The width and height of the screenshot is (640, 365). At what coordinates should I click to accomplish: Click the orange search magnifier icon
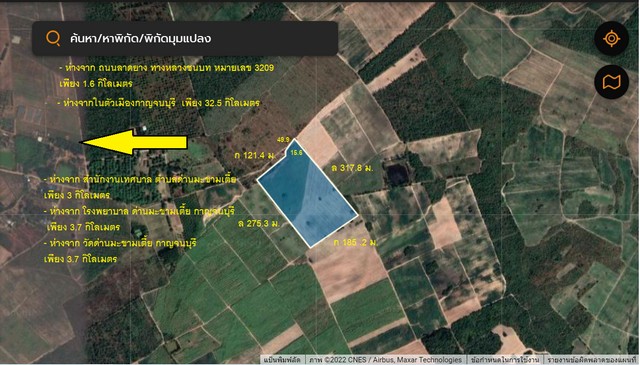(x=53, y=38)
